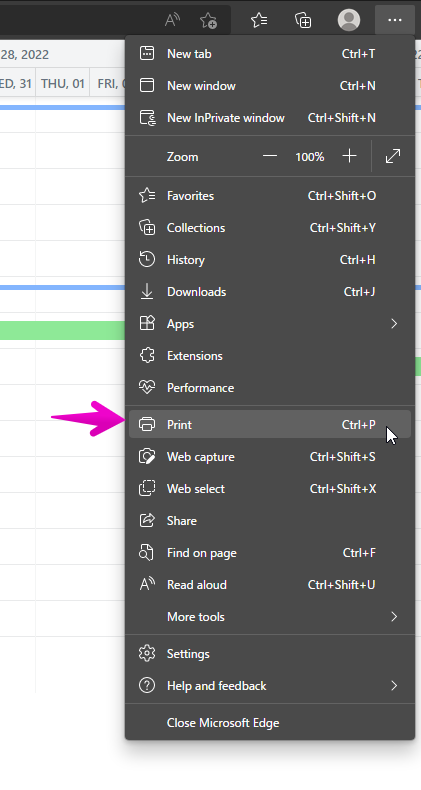The width and height of the screenshot is (421, 790).
Task: Open a New InPrivate window
Action: click(x=270, y=117)
